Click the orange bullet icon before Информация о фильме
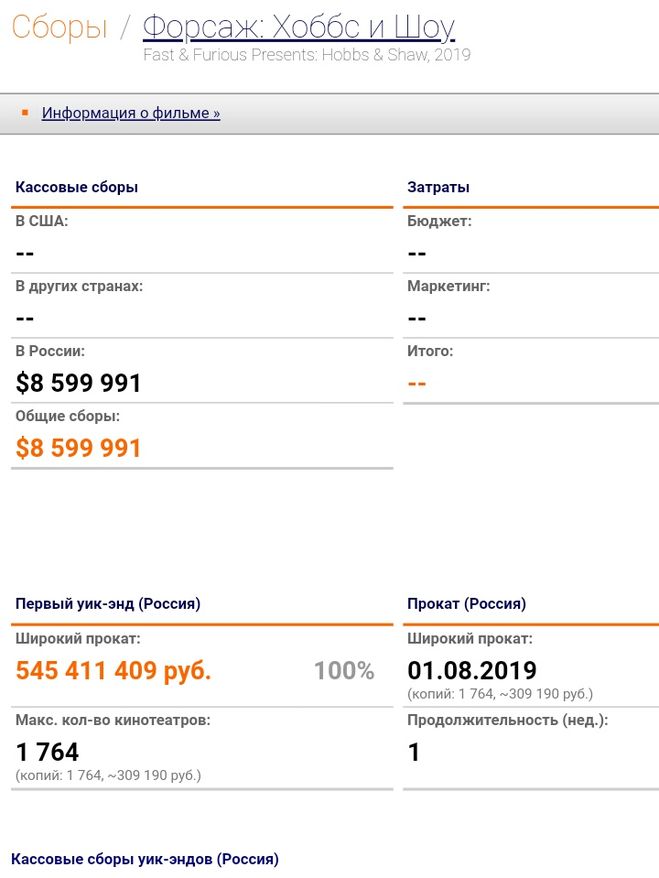This screenshot has width=659, height=878. click(x=25, y=112)
